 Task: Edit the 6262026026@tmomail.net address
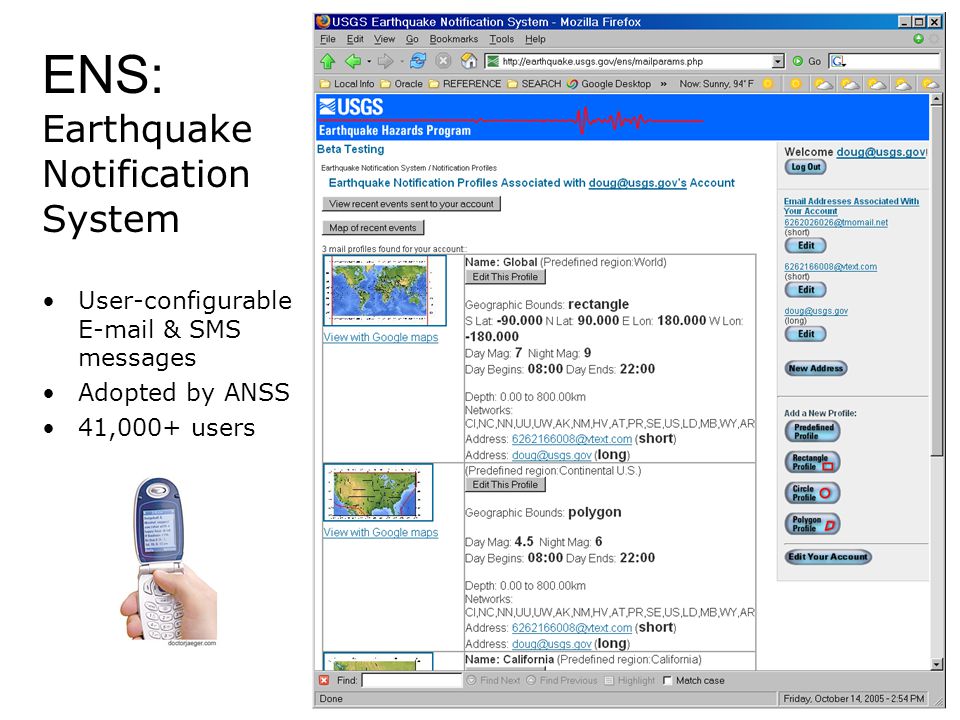[806, 246]
